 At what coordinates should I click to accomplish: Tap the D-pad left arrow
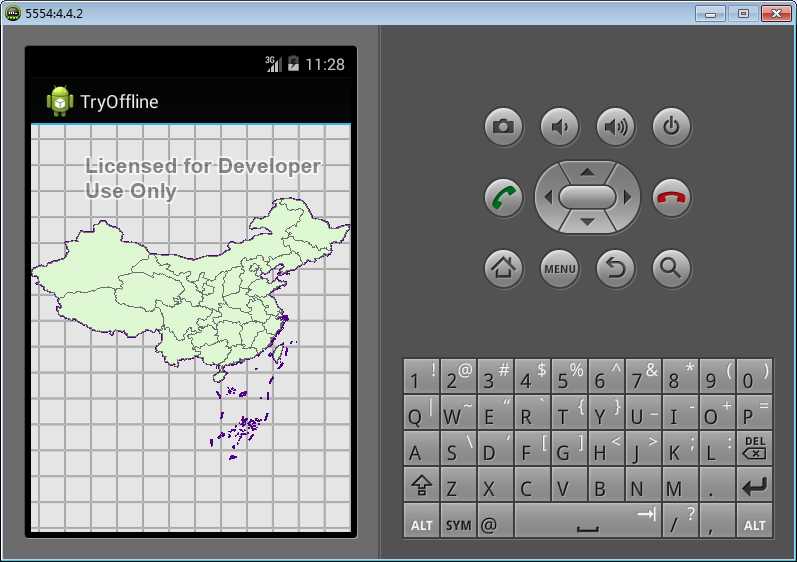point(547,197)
